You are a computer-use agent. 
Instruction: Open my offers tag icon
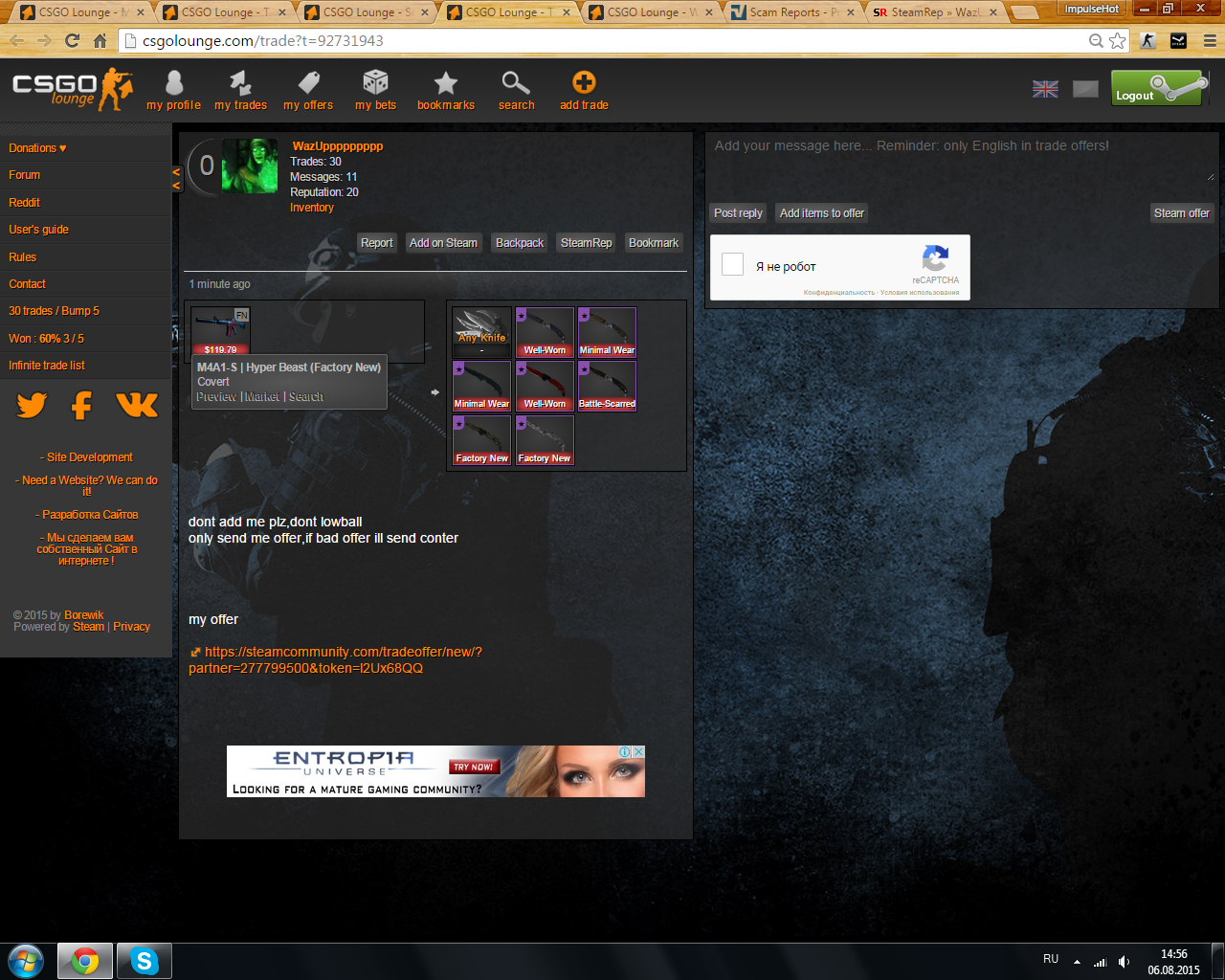pyautogui.click(x=308, y=84)
